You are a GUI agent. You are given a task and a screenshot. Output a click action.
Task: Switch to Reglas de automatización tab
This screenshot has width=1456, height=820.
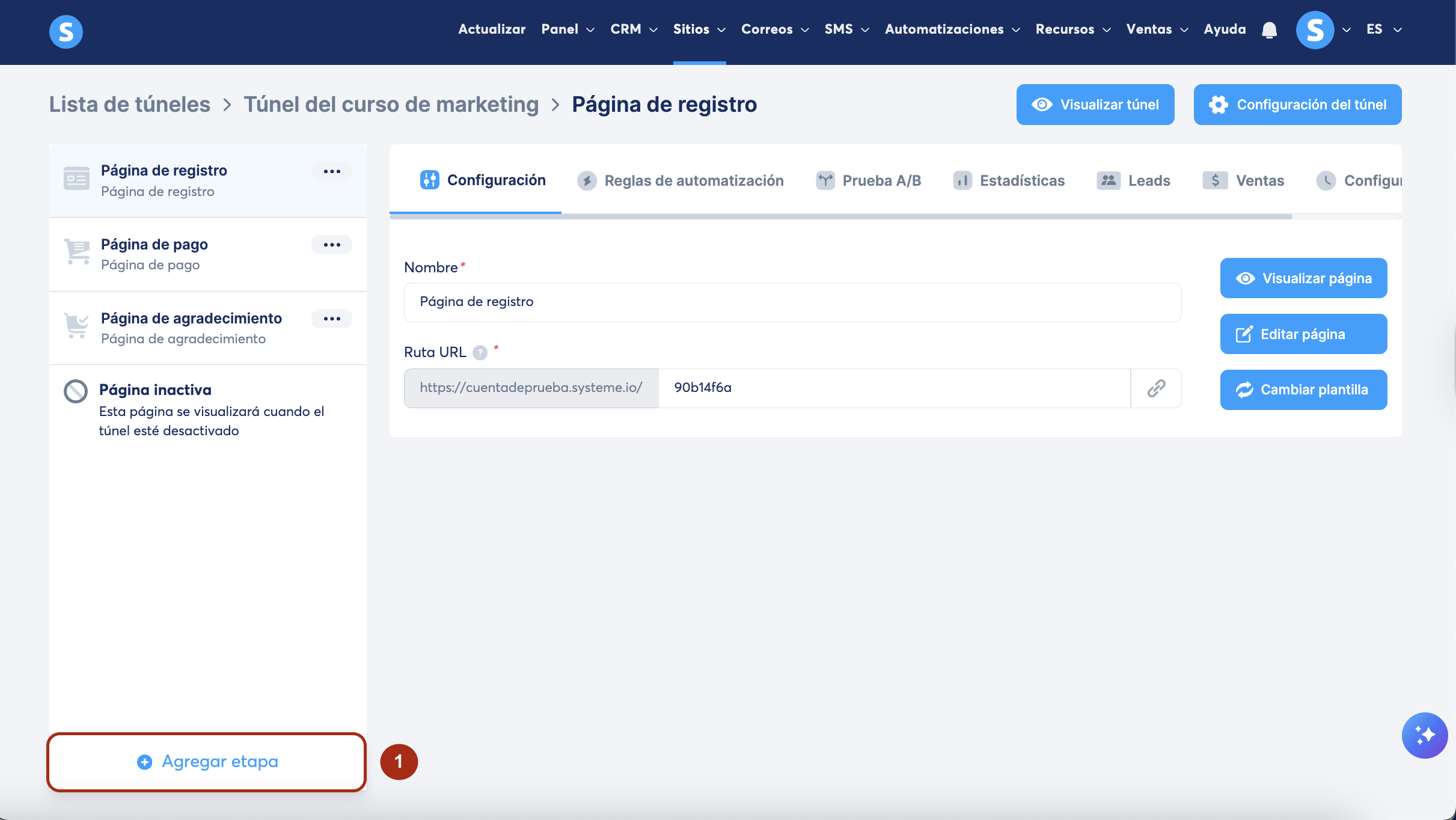(x=681, y=180)
